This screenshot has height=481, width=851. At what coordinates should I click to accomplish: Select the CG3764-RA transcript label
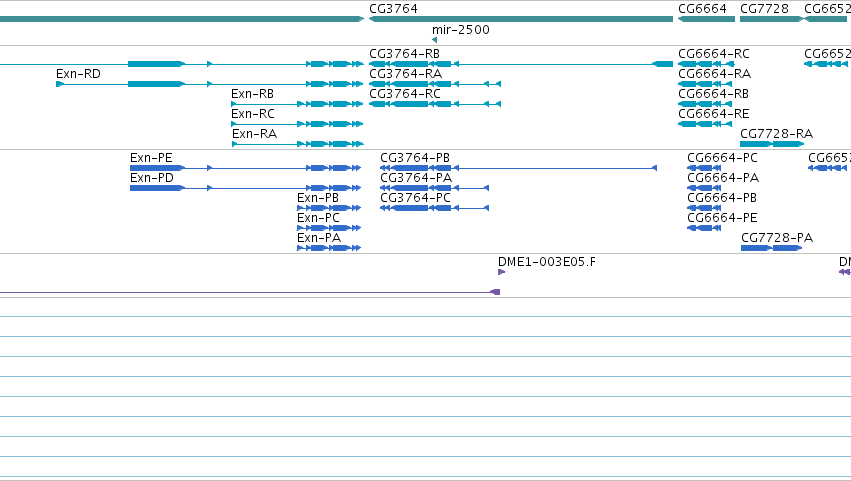click(x=405, y=74)
